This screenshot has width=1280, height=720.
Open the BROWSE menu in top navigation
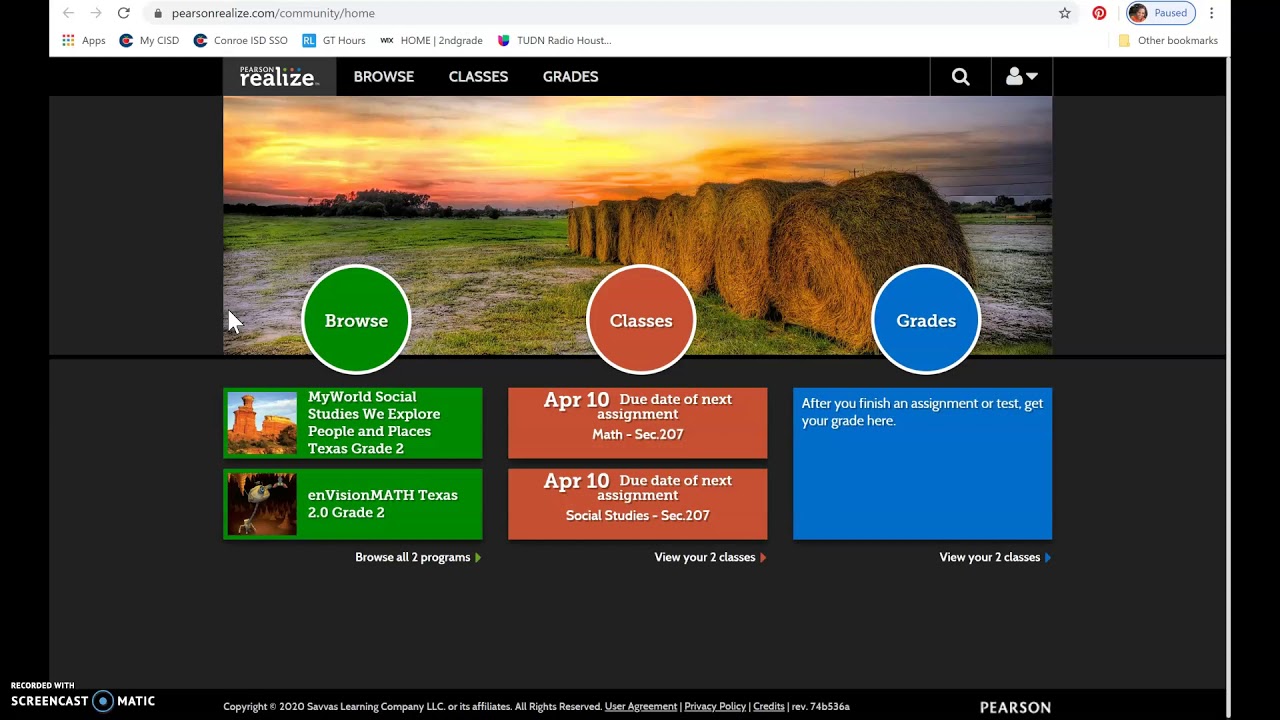pyautogui.click(x=383, y=77)
